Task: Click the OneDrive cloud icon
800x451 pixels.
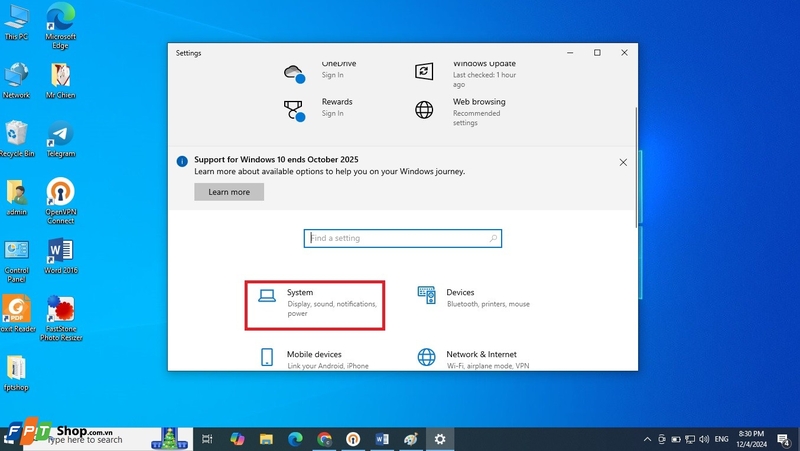Action: (x=294, y=73)
